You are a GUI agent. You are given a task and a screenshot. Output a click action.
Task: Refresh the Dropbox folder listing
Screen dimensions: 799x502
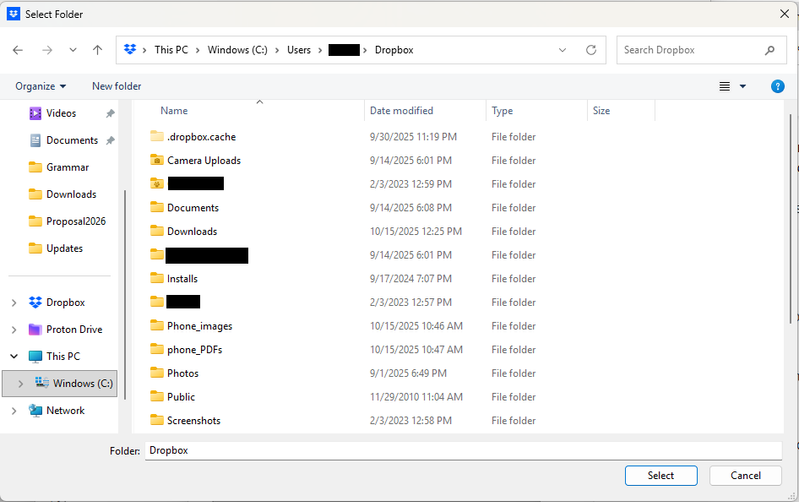pyautogui.click(x=591, y=50)
